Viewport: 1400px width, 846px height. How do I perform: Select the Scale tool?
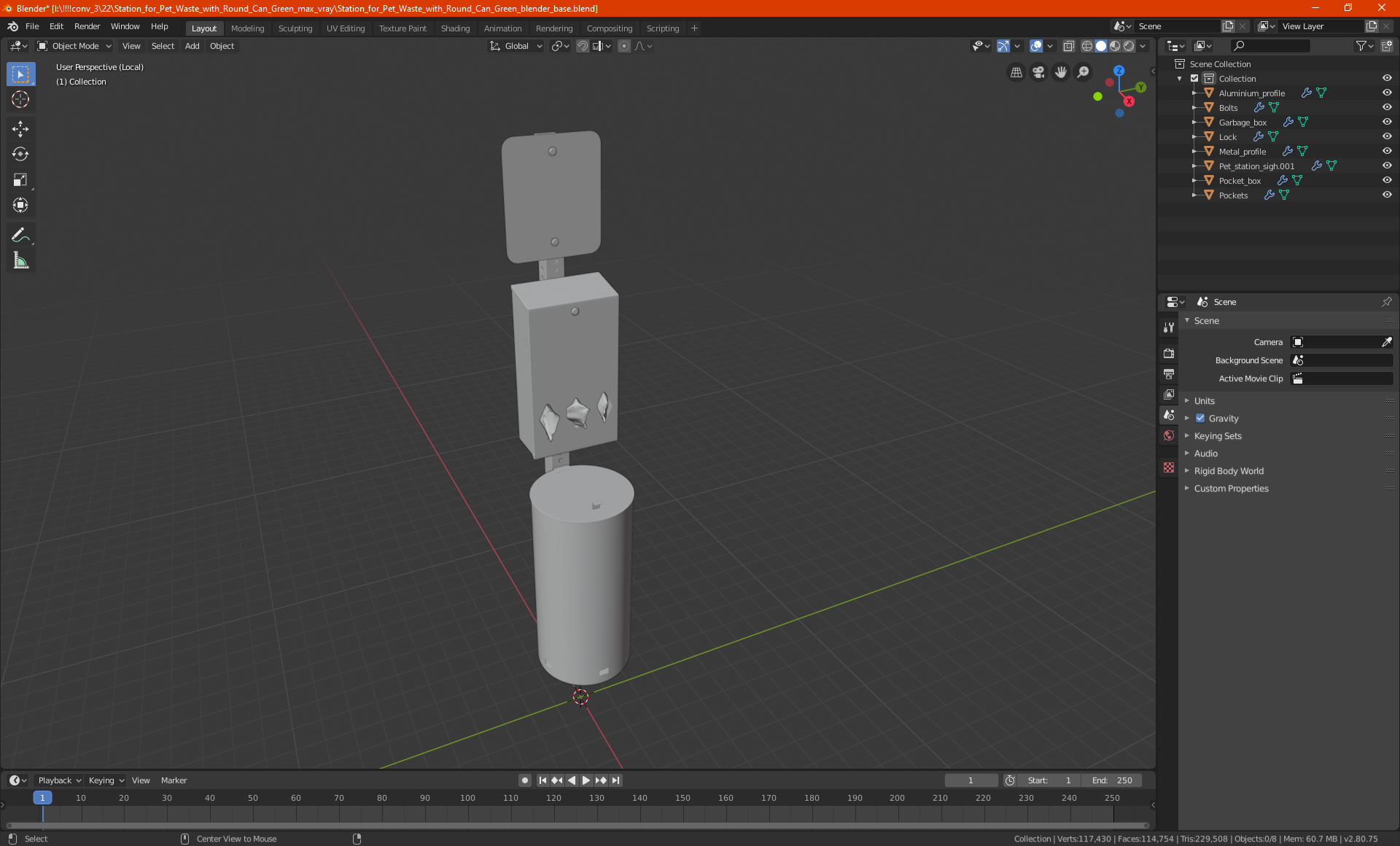point(20,179)
